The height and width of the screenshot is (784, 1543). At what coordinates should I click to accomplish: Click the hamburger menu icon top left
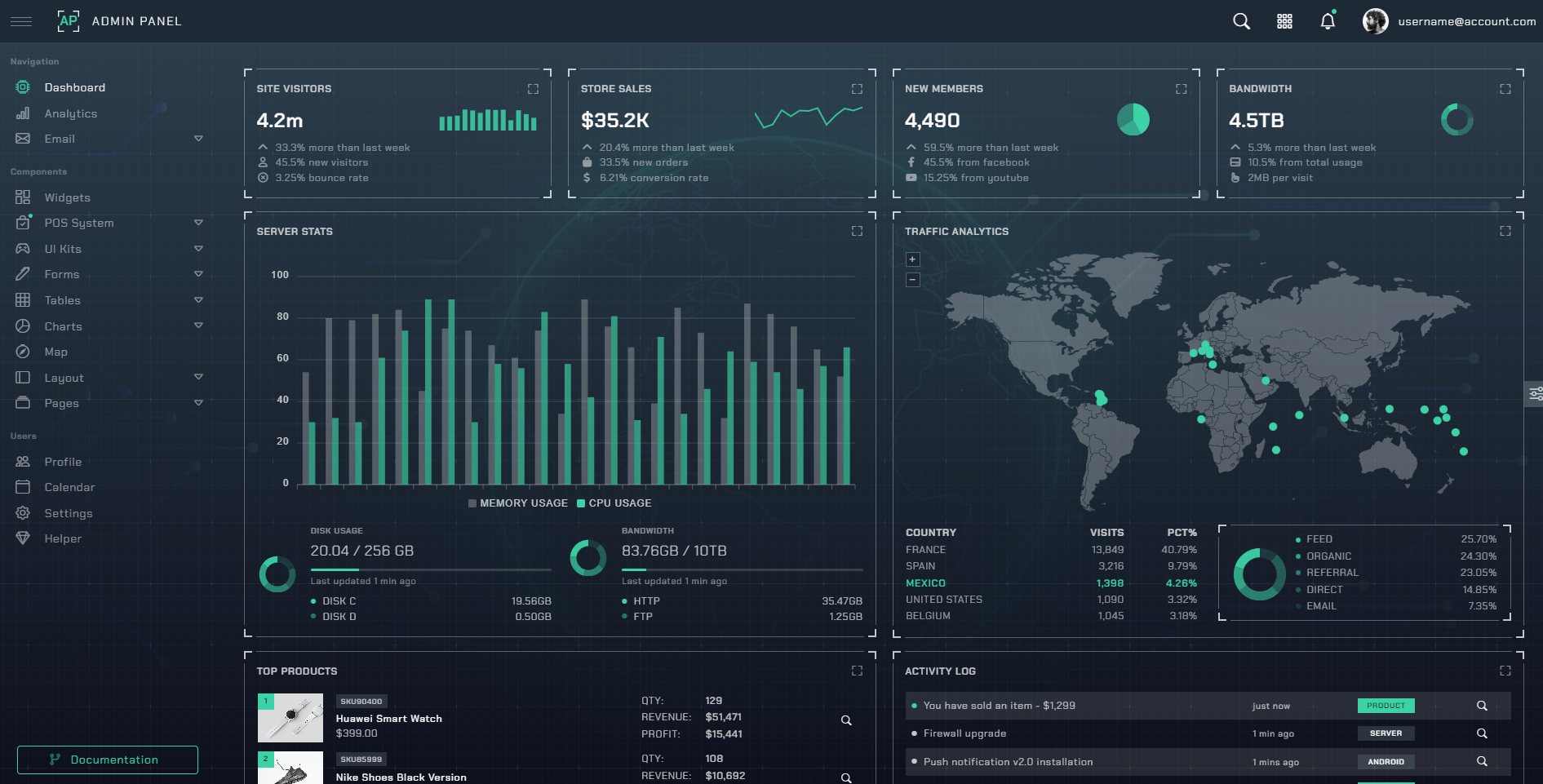click(x=22, y=20)
